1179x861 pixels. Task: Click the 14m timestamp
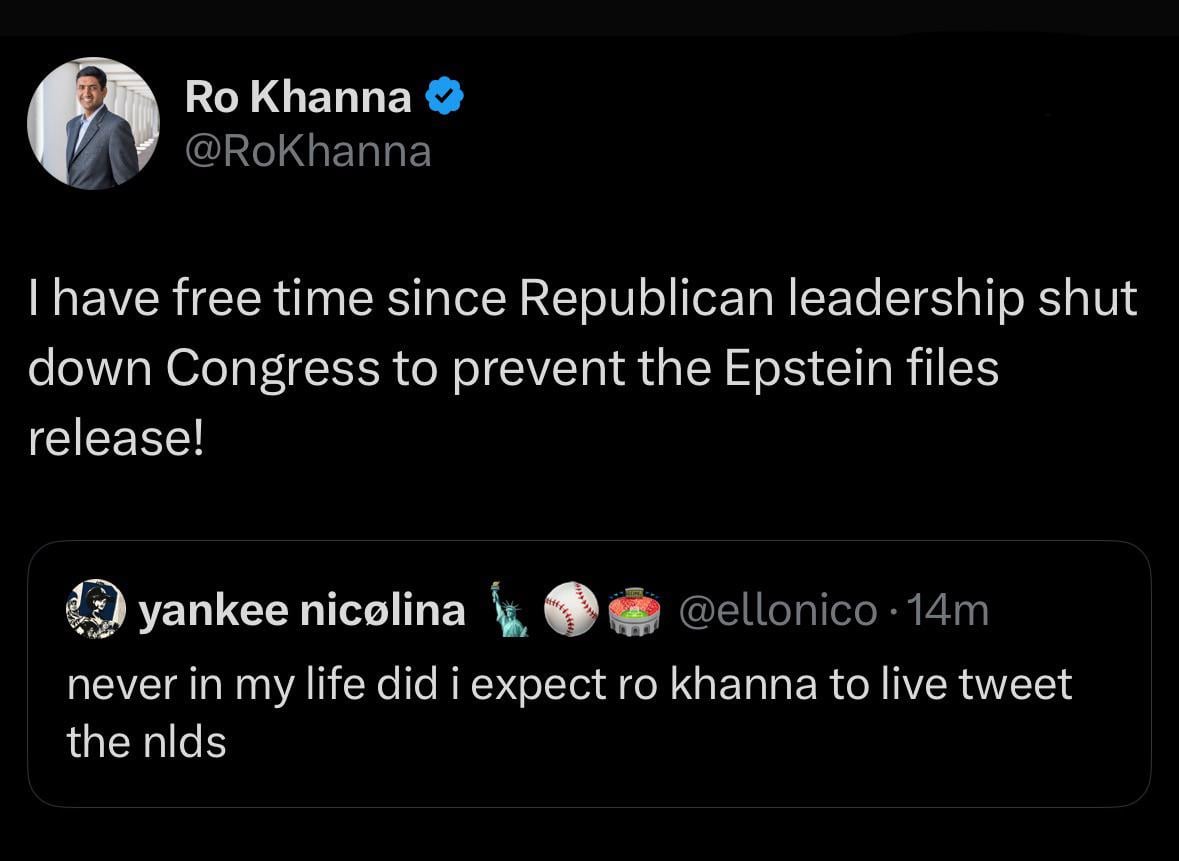coord(945,610)
